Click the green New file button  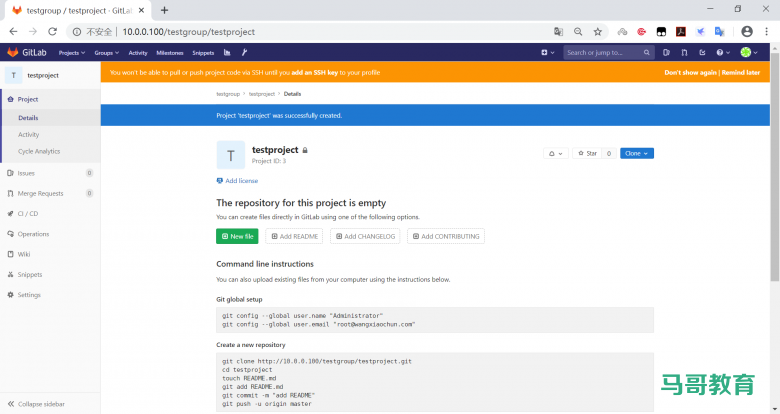(237, 236)
